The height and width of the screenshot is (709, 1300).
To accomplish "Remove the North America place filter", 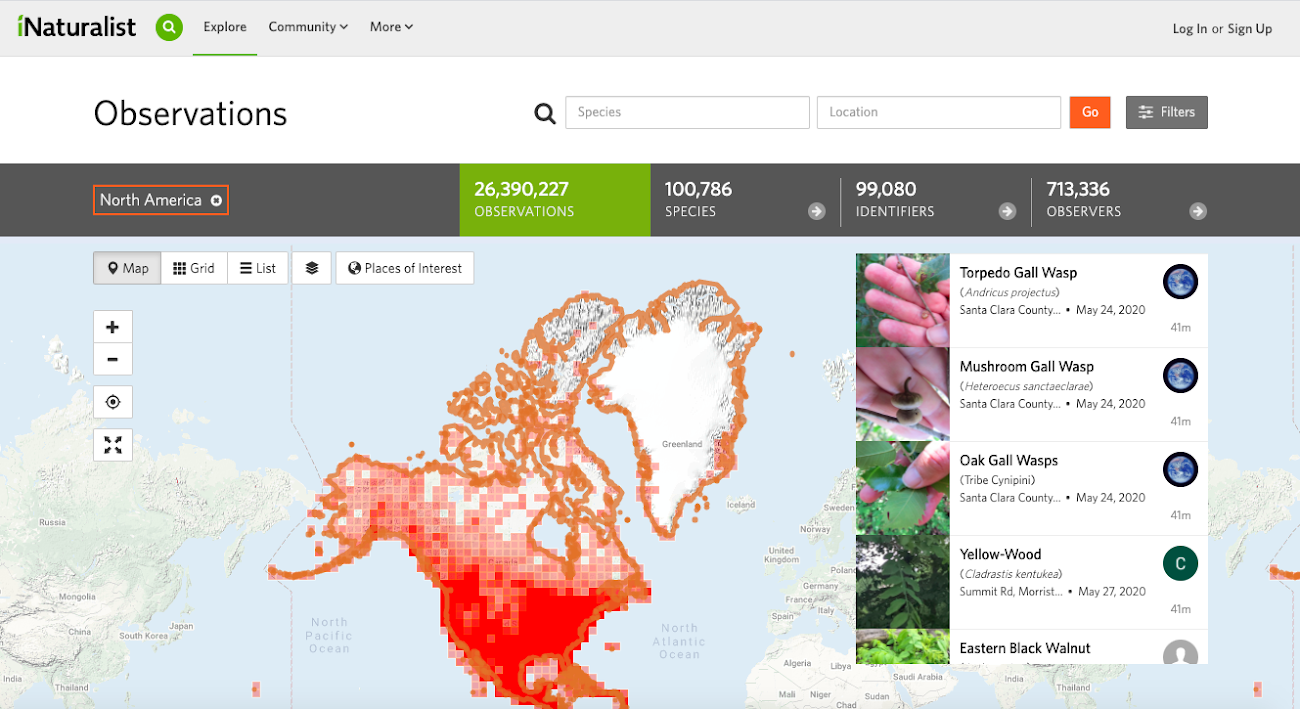I will pos(216,201).
